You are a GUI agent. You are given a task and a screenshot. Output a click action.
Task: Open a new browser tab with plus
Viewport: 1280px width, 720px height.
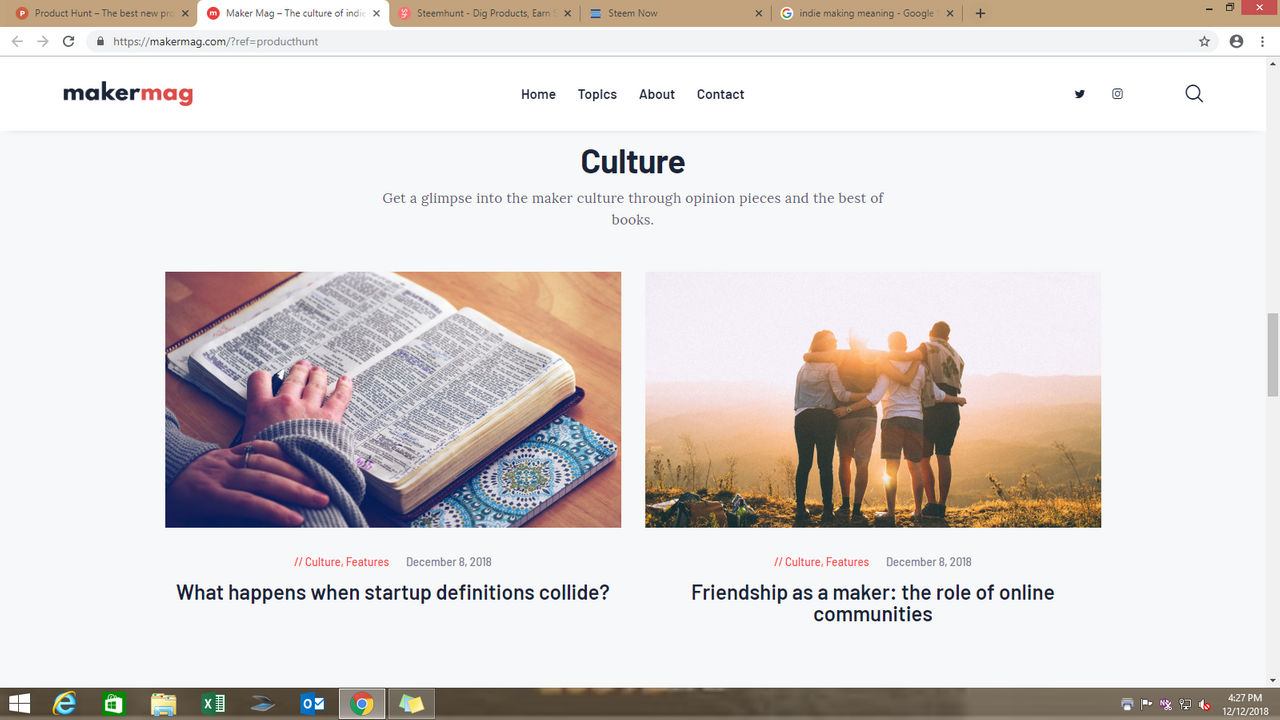[x=980, y=13]
